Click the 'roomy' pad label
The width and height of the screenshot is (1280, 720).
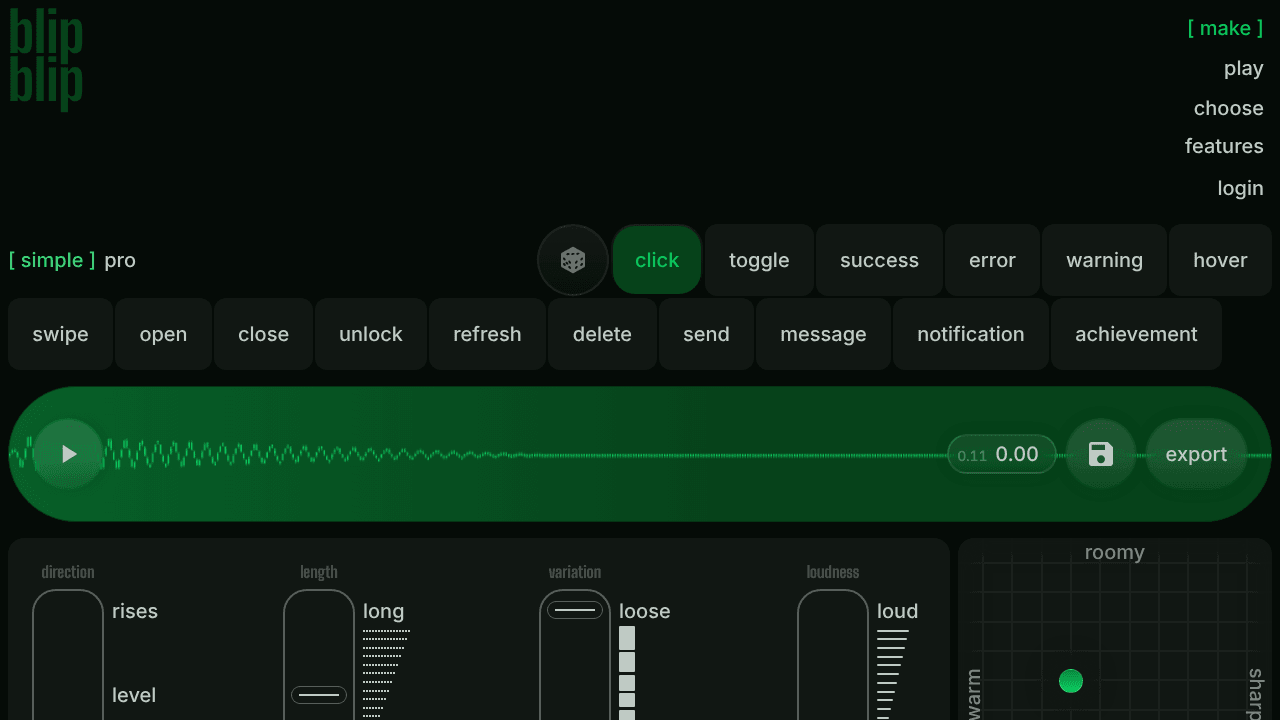pos(1114,553)
